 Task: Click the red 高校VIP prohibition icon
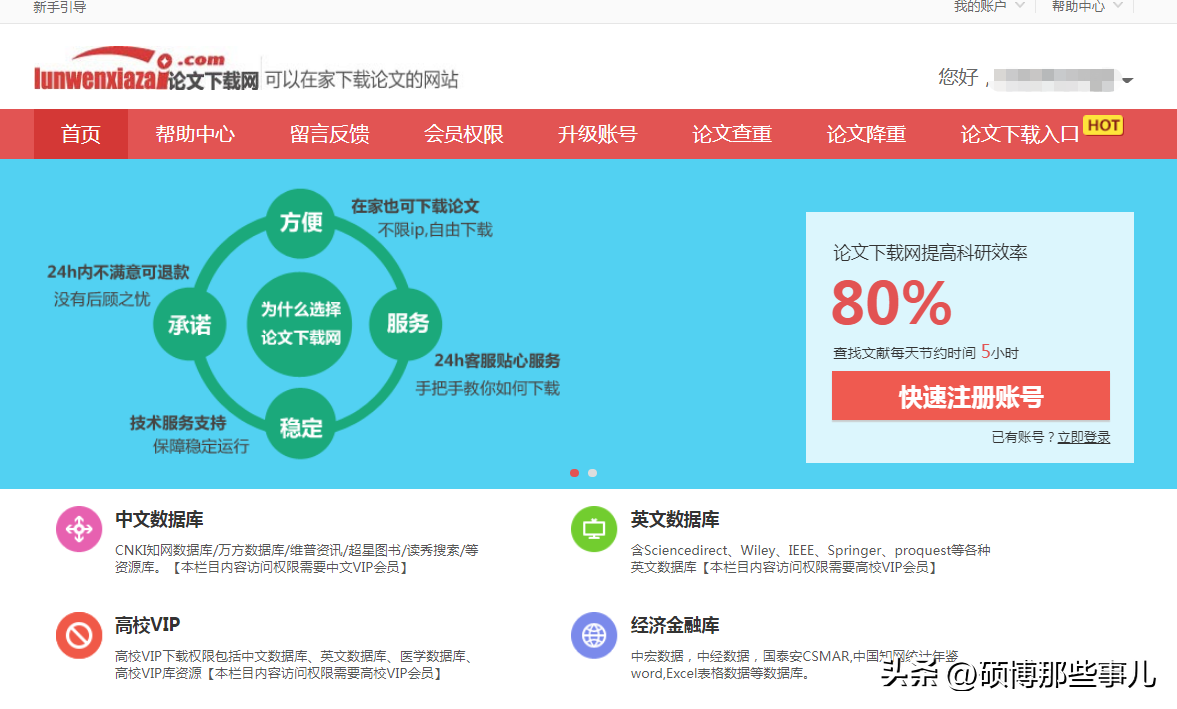(x=80, y=635)
